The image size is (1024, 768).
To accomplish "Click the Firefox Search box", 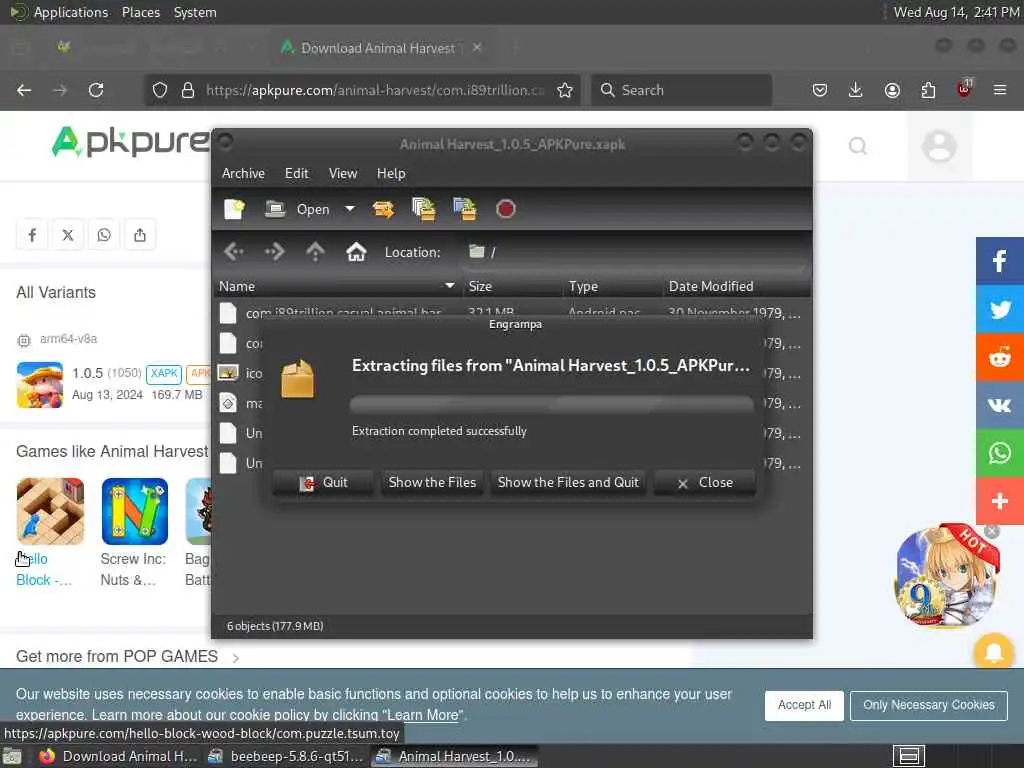I will coord(681,90).
